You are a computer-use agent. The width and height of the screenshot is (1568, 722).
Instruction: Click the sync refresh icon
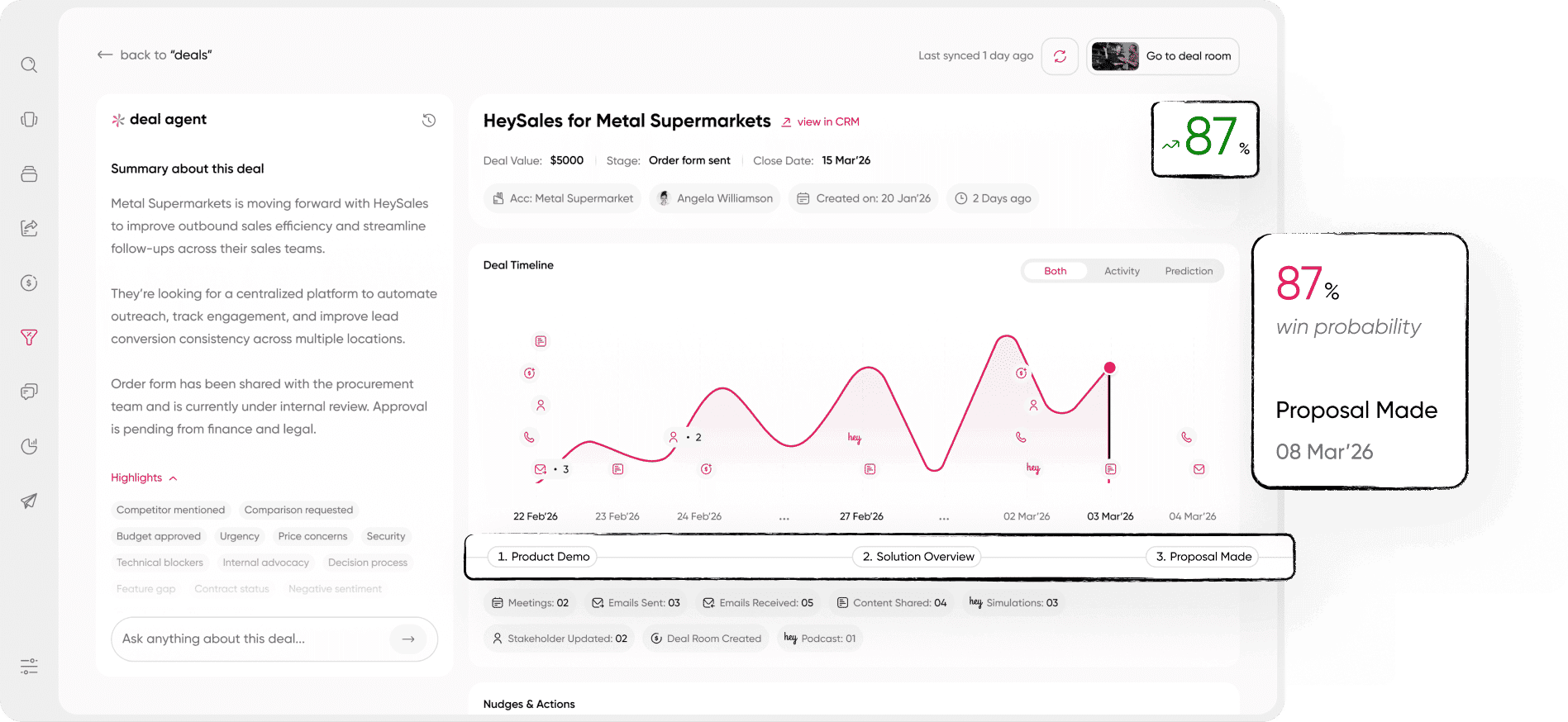[1060, 56]
